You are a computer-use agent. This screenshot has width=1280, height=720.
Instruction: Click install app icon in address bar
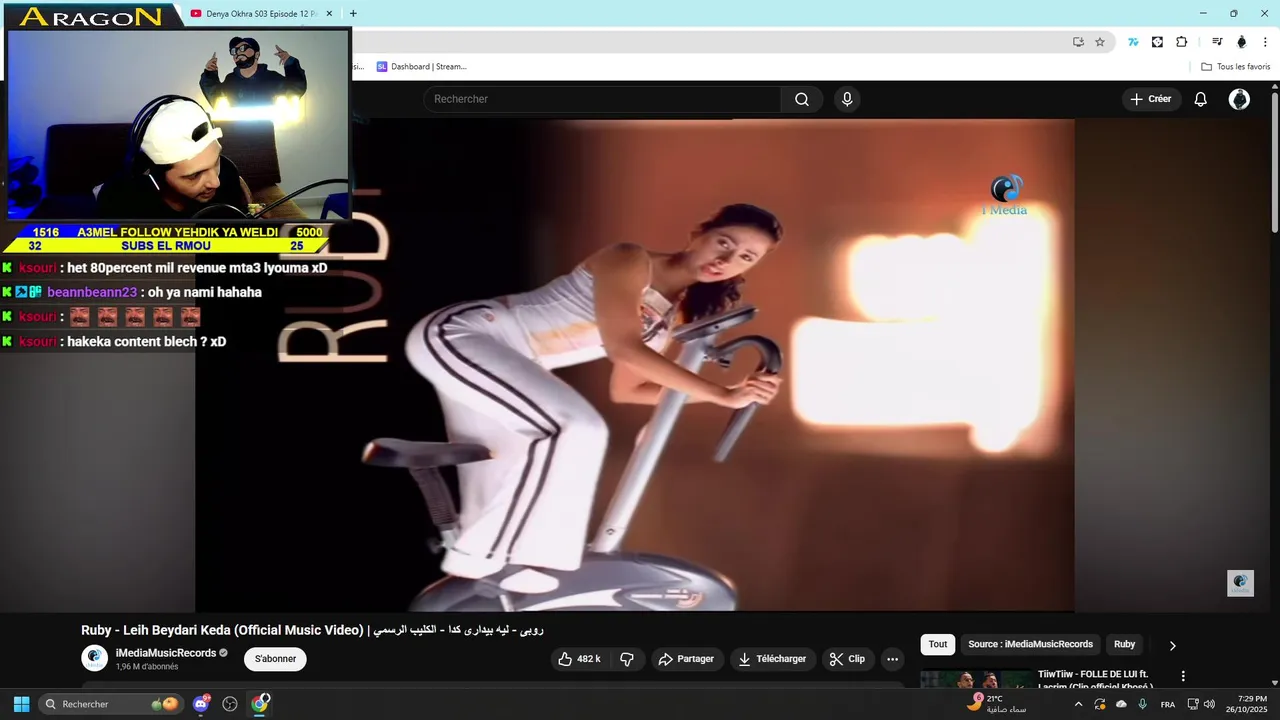point(1078,42)
